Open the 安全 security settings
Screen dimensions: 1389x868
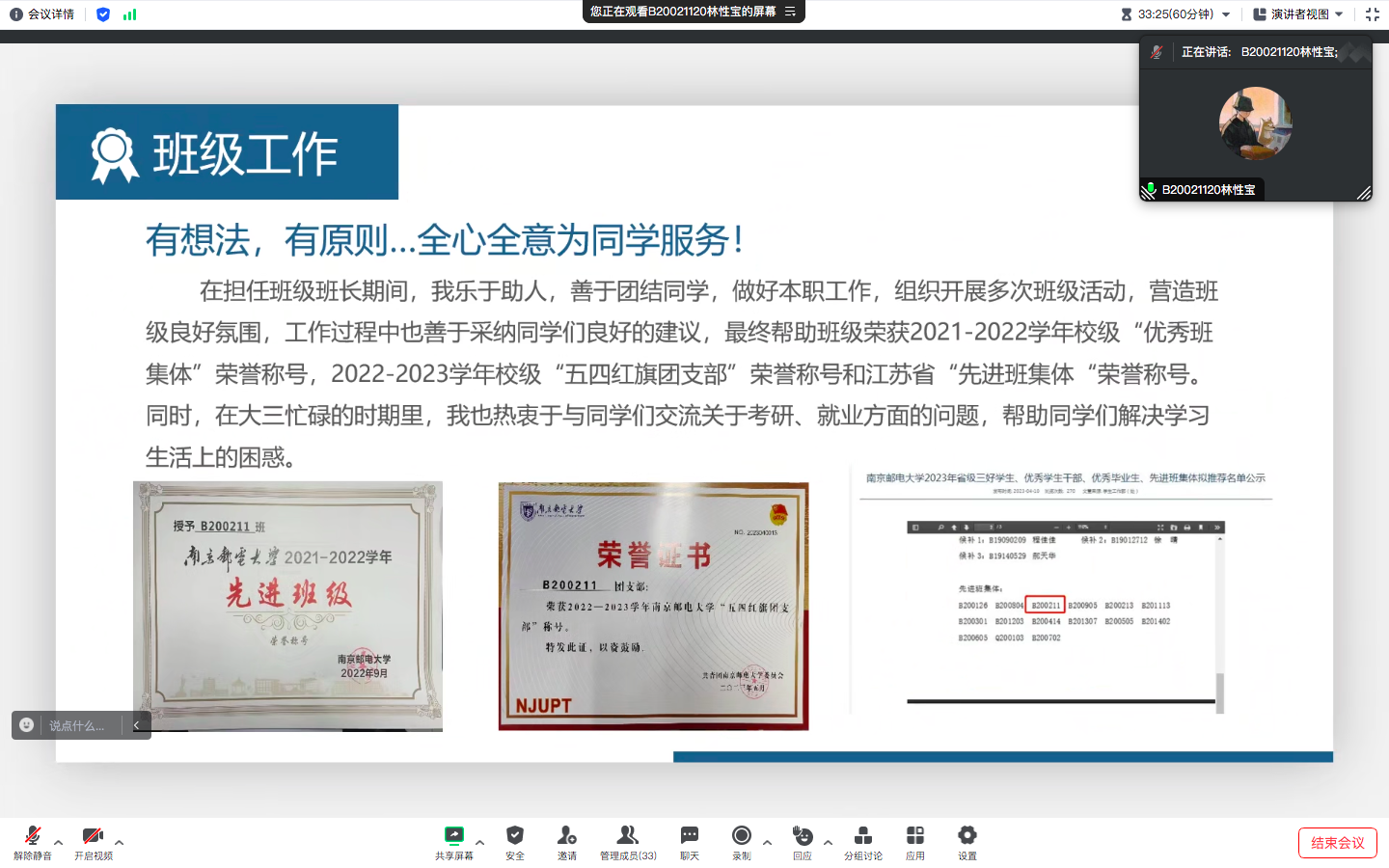coord(515,841)
